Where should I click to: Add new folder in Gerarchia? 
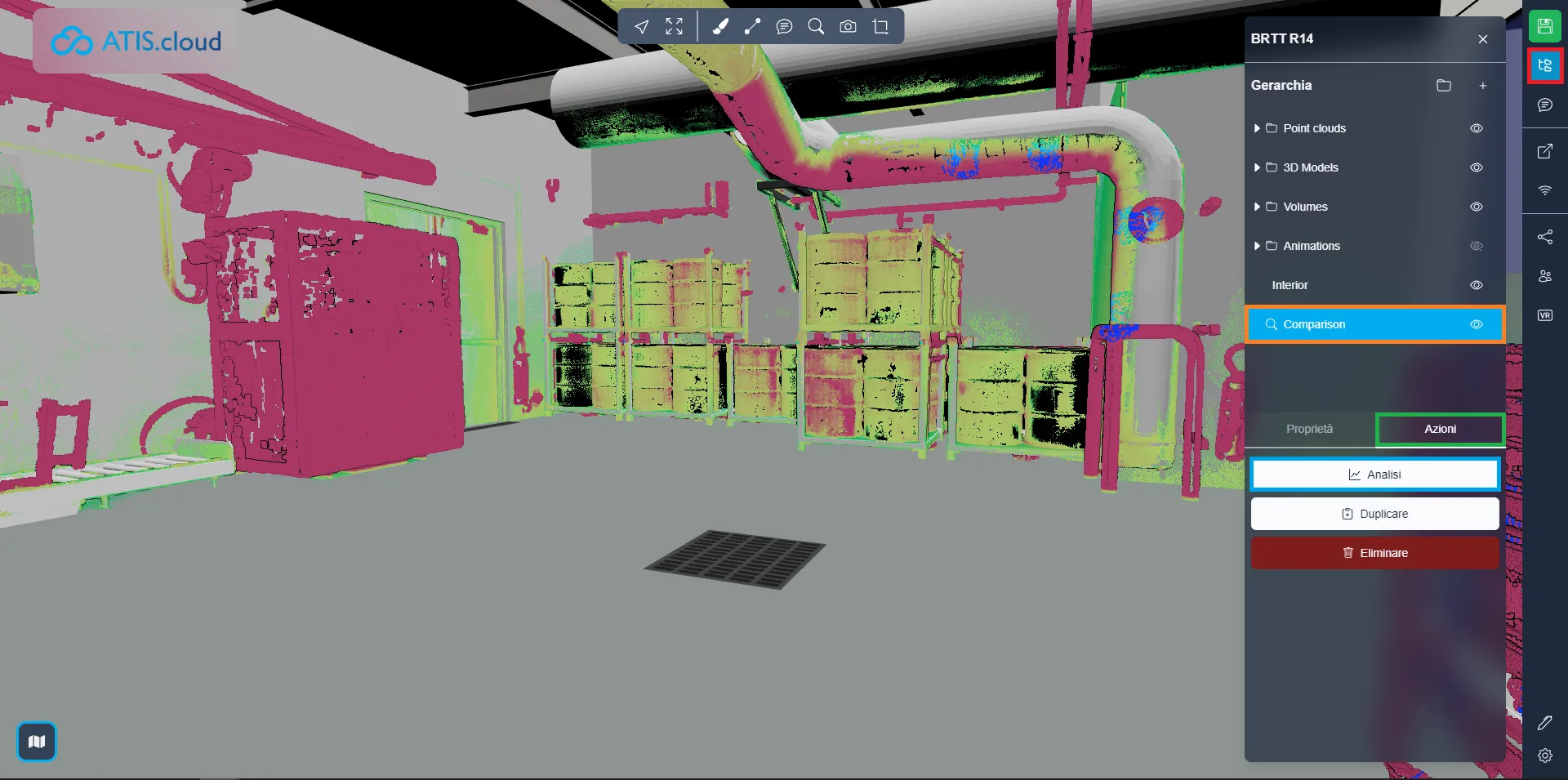1444,86
